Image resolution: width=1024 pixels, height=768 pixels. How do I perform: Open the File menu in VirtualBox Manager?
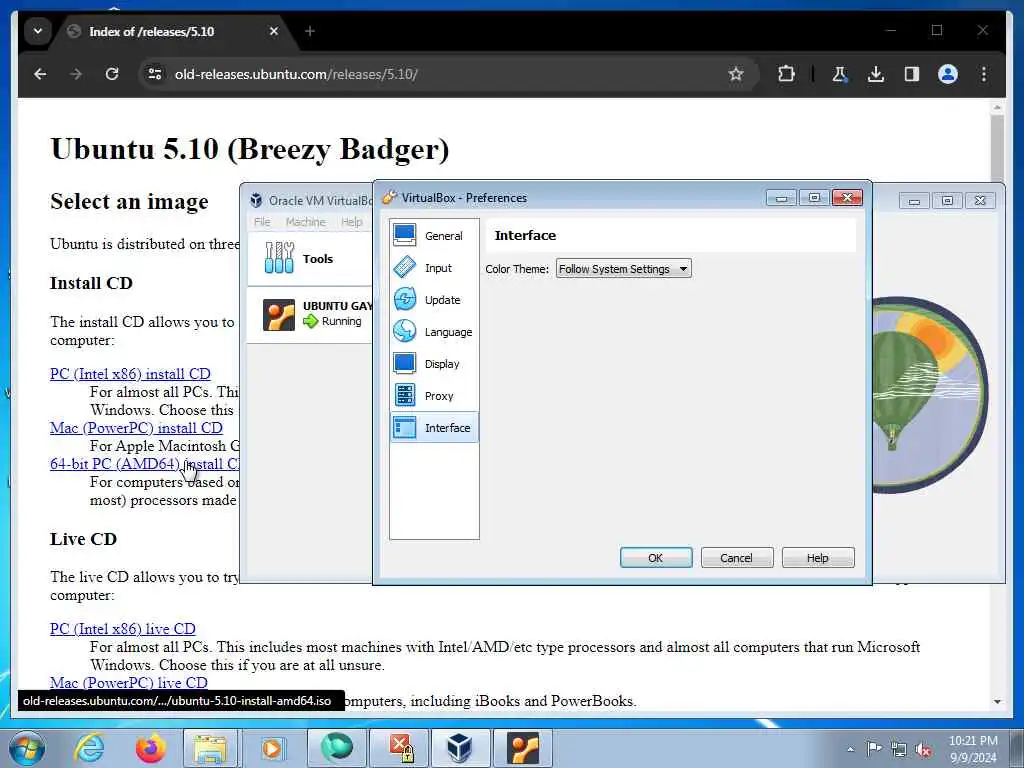point(262,222)
